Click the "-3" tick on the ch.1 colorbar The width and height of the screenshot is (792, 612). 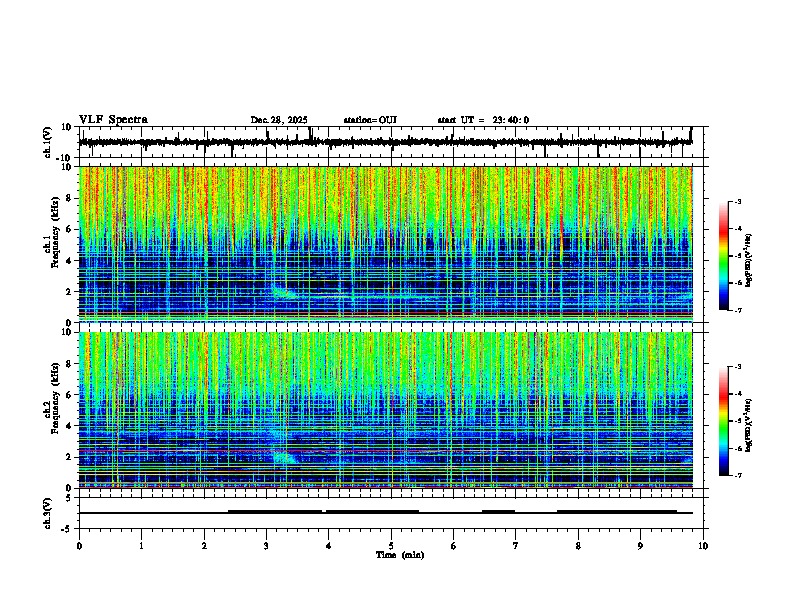[738, 201]
